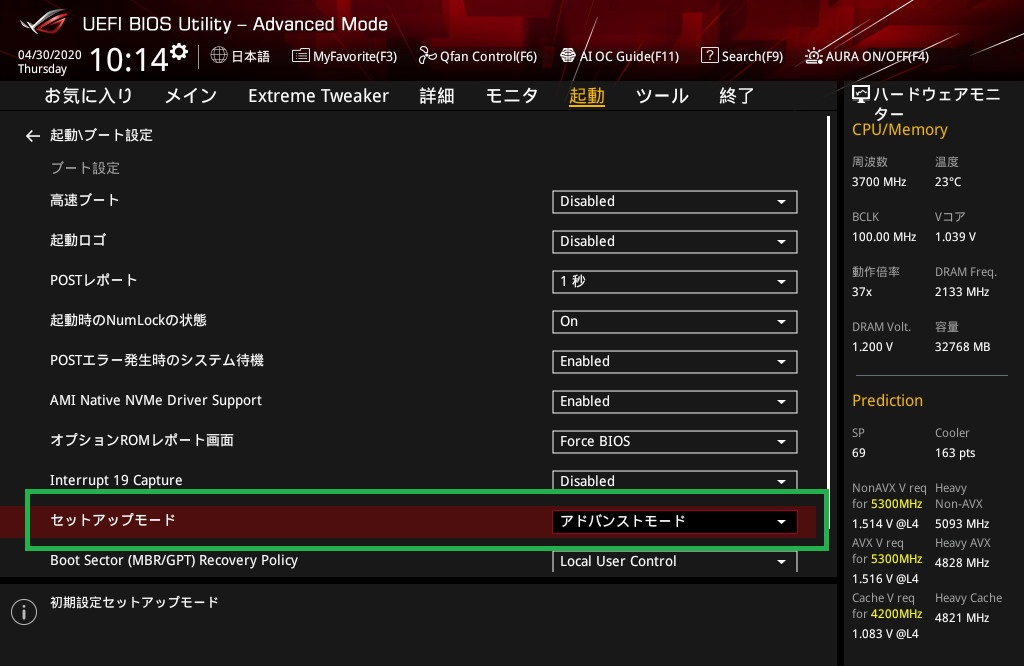Viewport: 1024px width, 666px height.
Task: Click the language globe icon
Action: click(x=219, y=56)
